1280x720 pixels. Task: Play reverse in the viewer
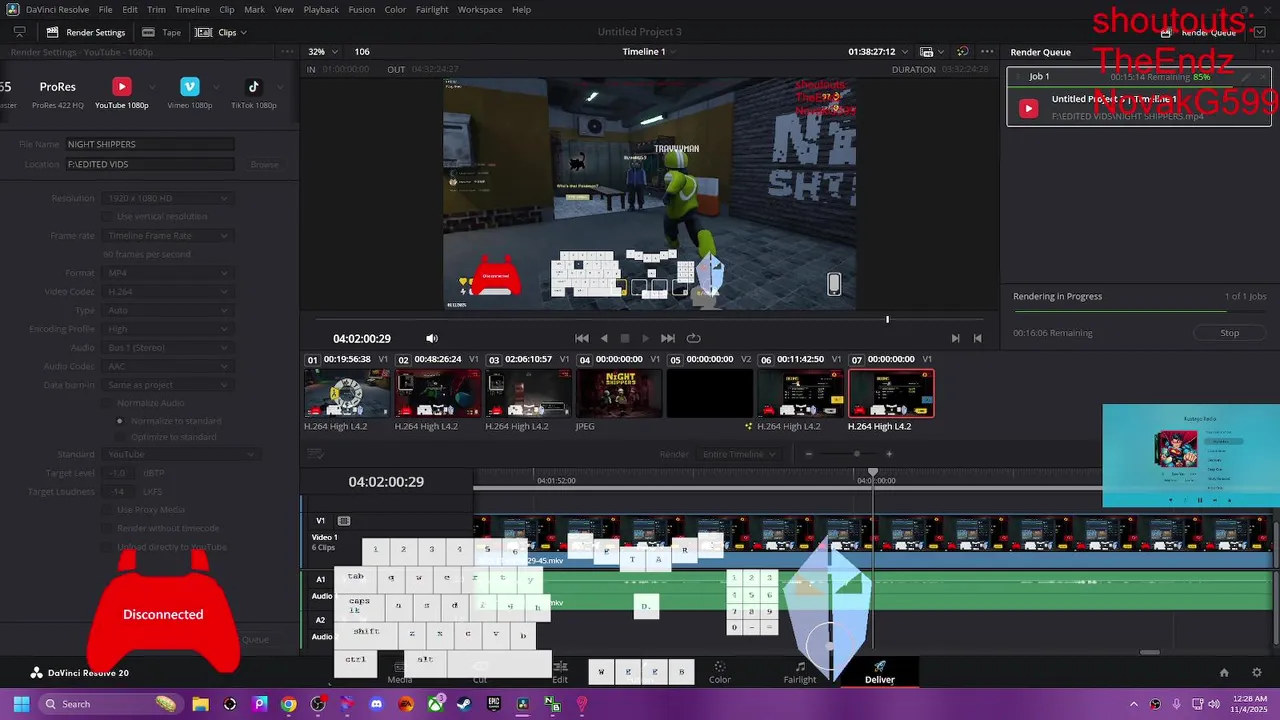click(x=604, y=338)
